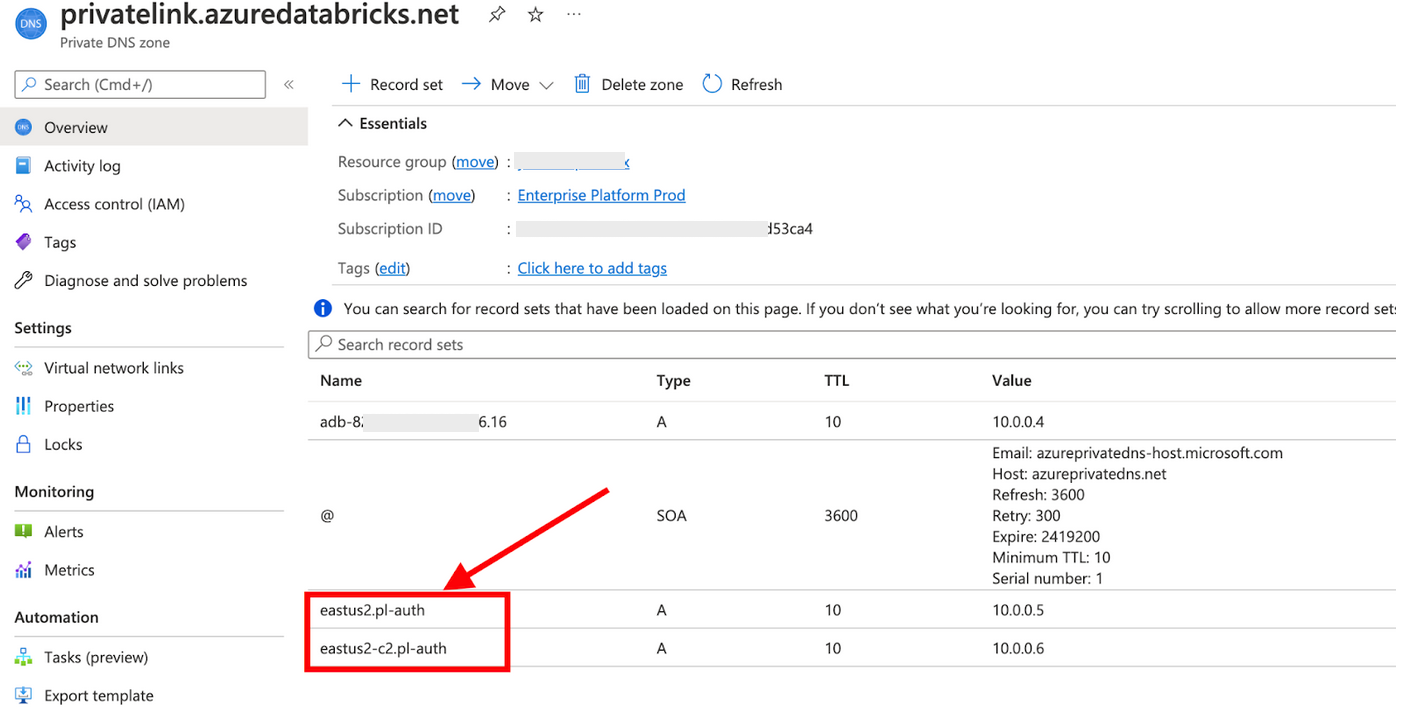Open the Enterprise Platform Prod subscription link
The width and height of the screenshot is (1412, 724).
[601, 195]
